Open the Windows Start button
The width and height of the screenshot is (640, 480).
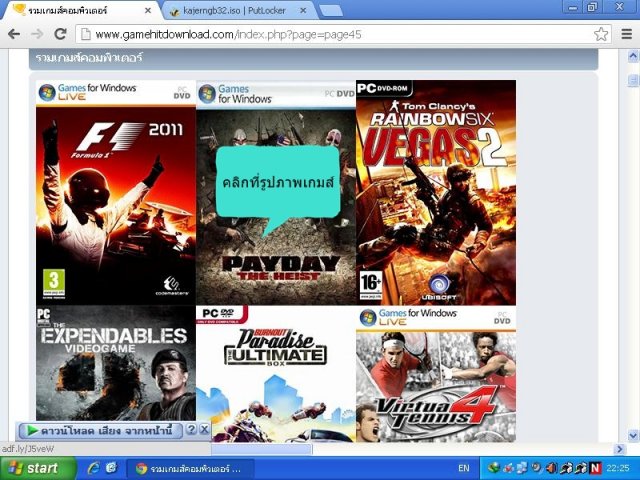pos(38,468)
